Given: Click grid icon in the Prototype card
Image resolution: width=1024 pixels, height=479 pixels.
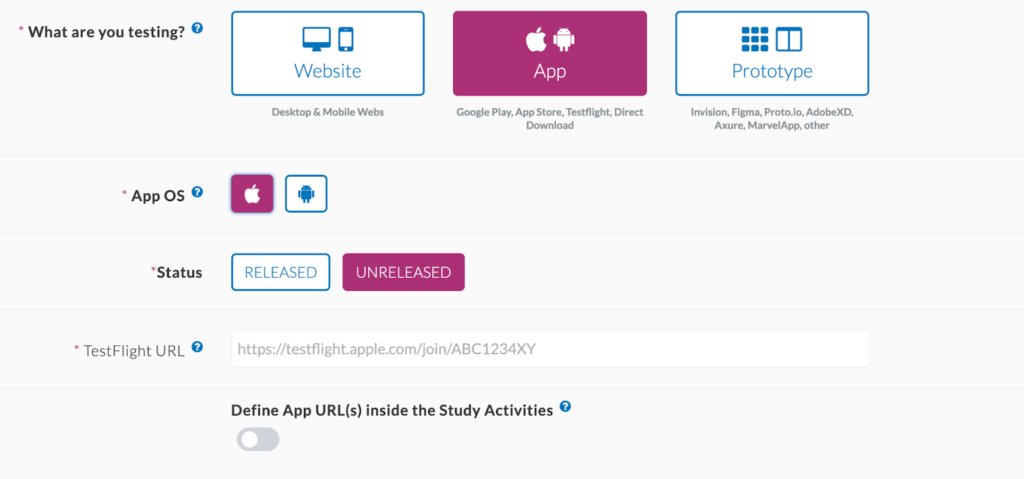Looking at the screenshot, I should pos(755,39).
